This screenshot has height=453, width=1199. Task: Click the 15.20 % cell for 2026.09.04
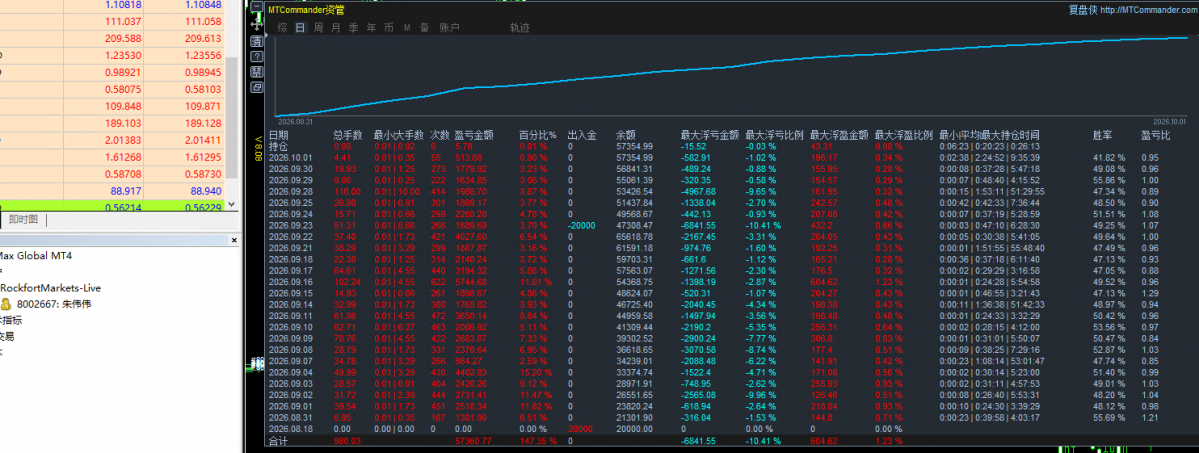(x=536, y=373)
